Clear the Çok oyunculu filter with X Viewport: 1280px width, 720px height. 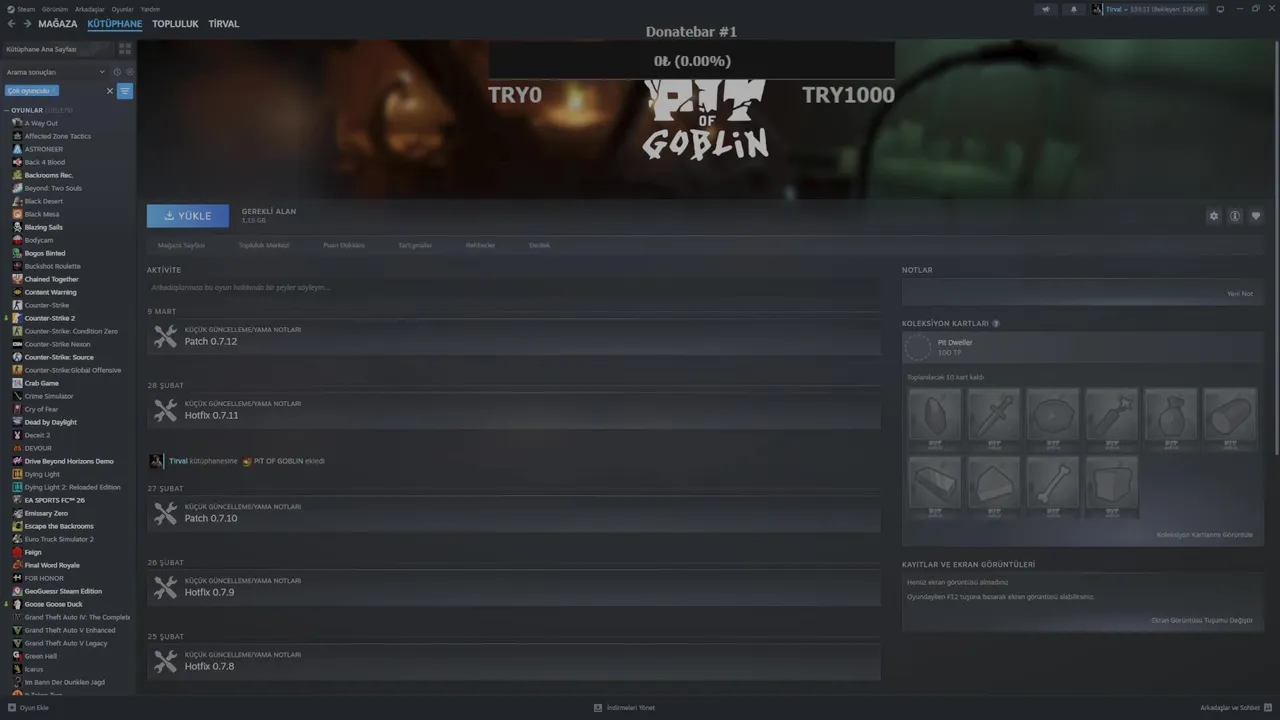tap(110, 91)
